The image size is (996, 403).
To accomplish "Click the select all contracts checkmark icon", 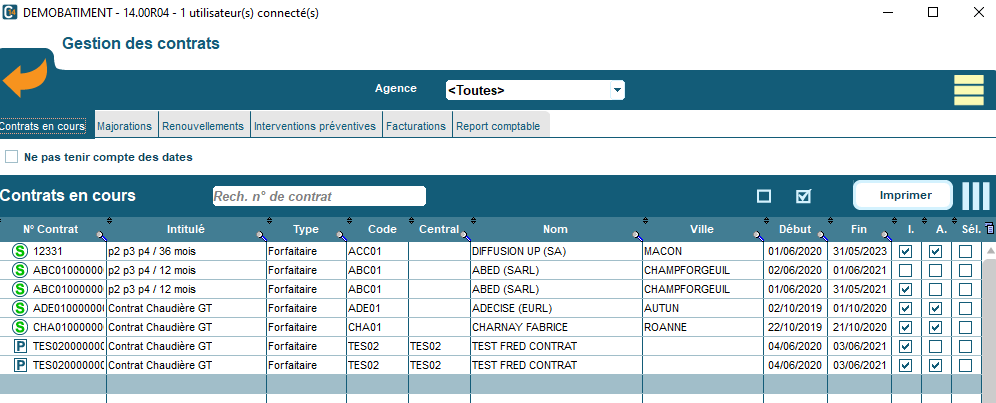I will 802,196.
